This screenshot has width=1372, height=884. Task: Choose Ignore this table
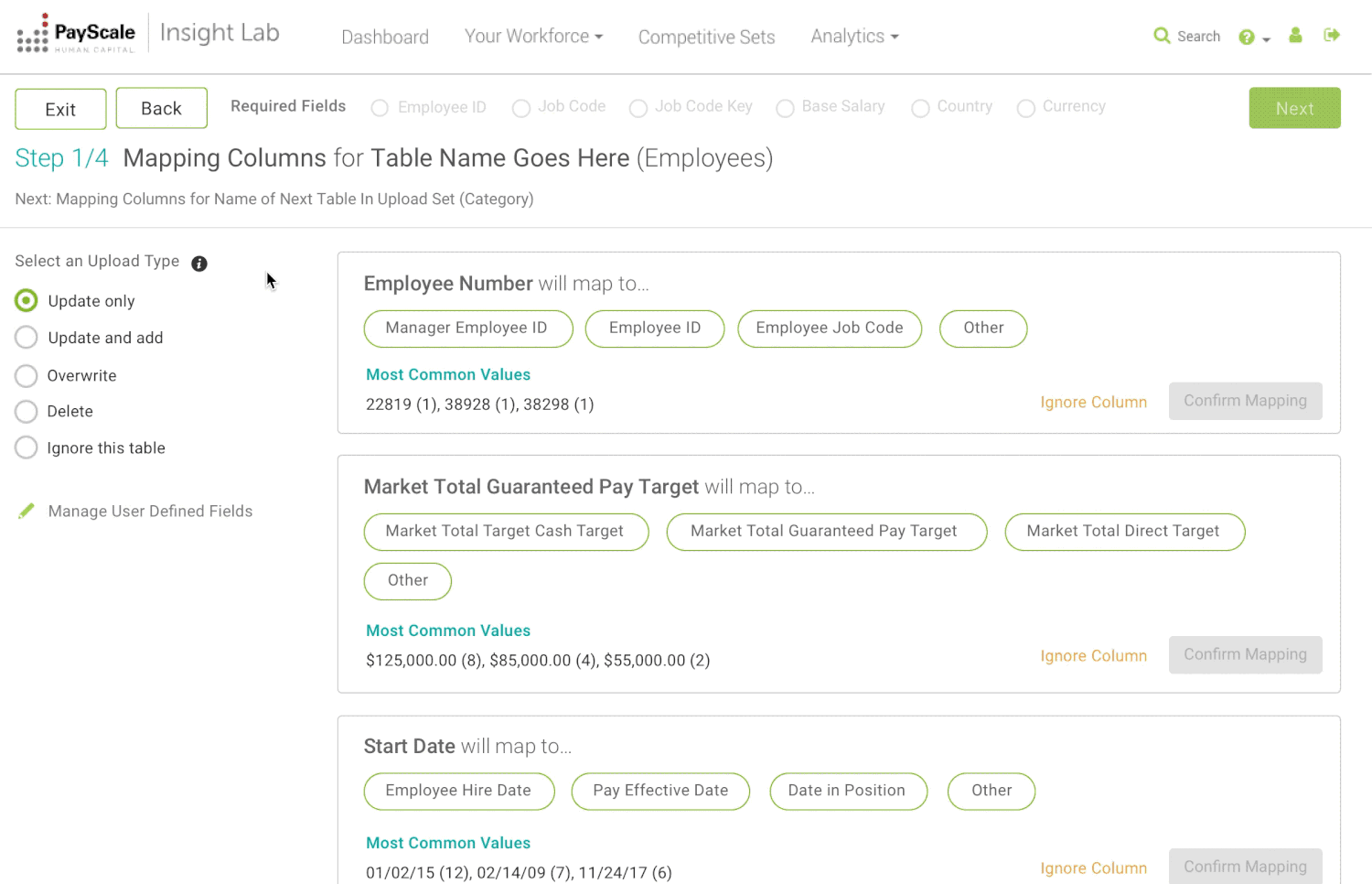(26, 447)
